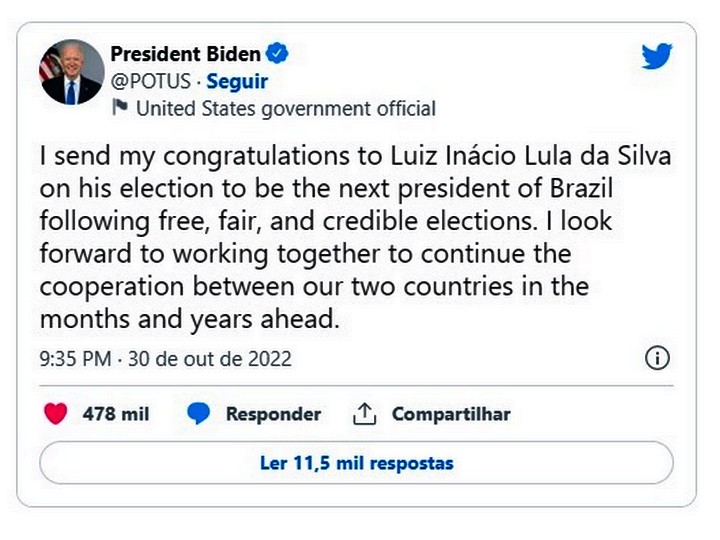Open the @POTUS handle link
Viewport: 720px width, 540px height.
pos(151,81)
